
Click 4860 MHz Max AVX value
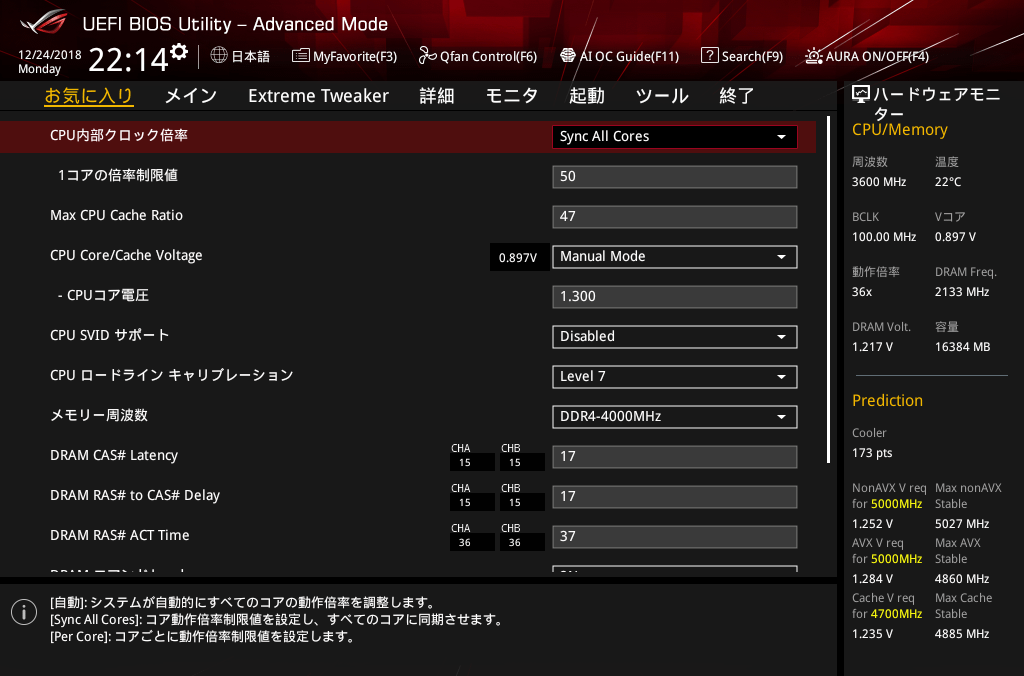tap(961, 579)
